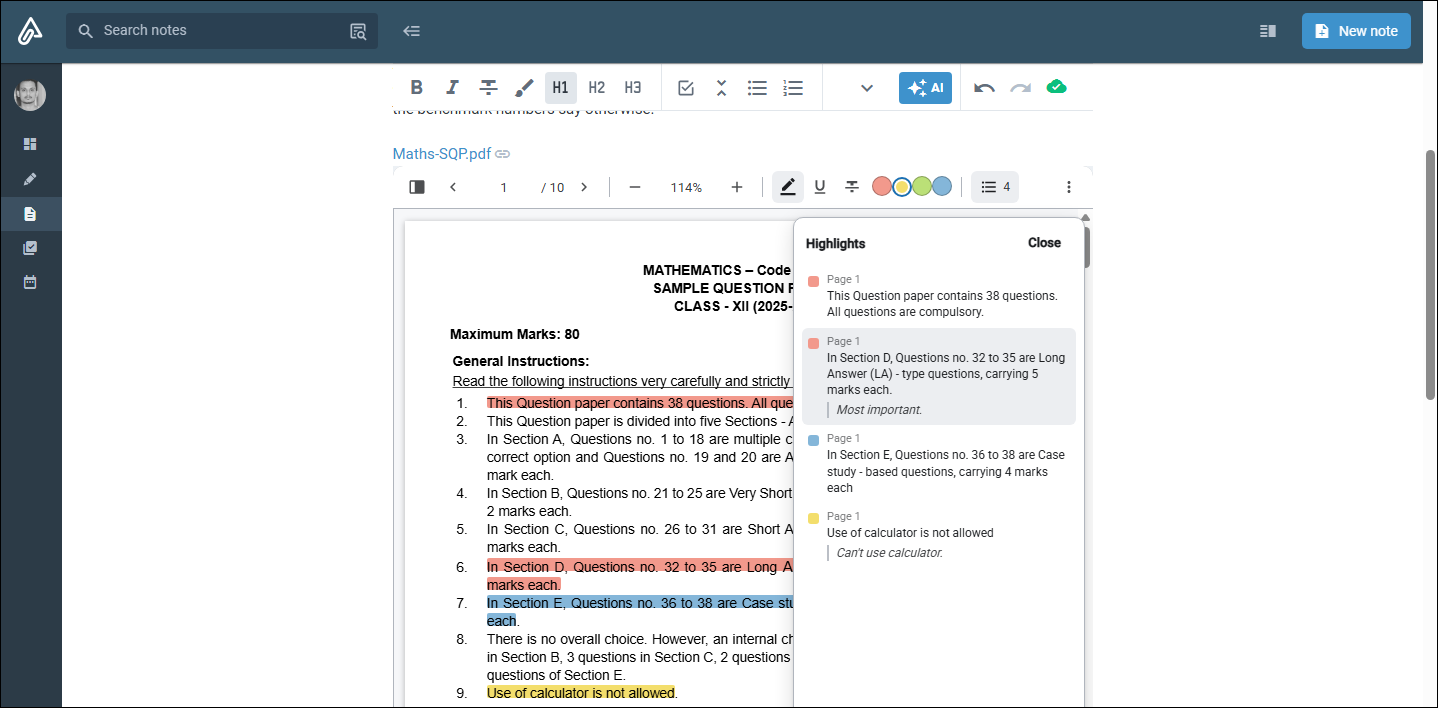The width and height of the screenshot is (1438, 708).
Task: Apply H3 heading style
Action: [633, 88]
